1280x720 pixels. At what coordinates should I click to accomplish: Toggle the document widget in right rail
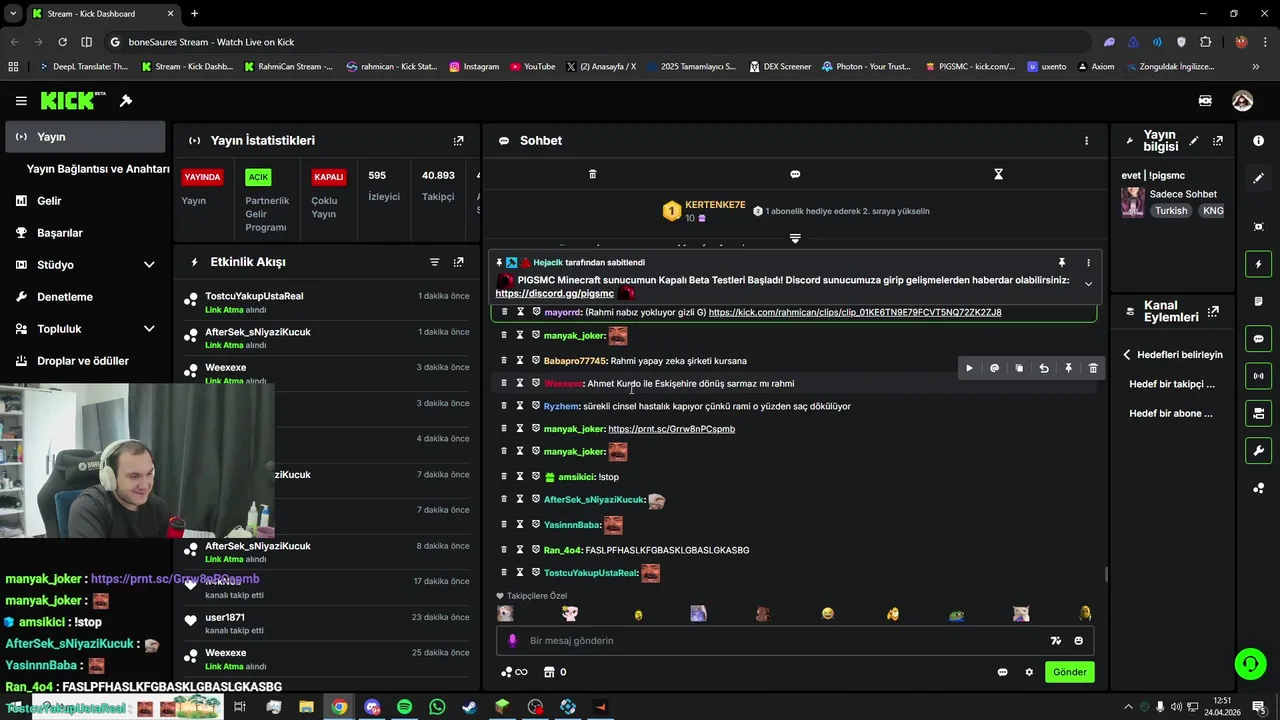point(1258,301)
